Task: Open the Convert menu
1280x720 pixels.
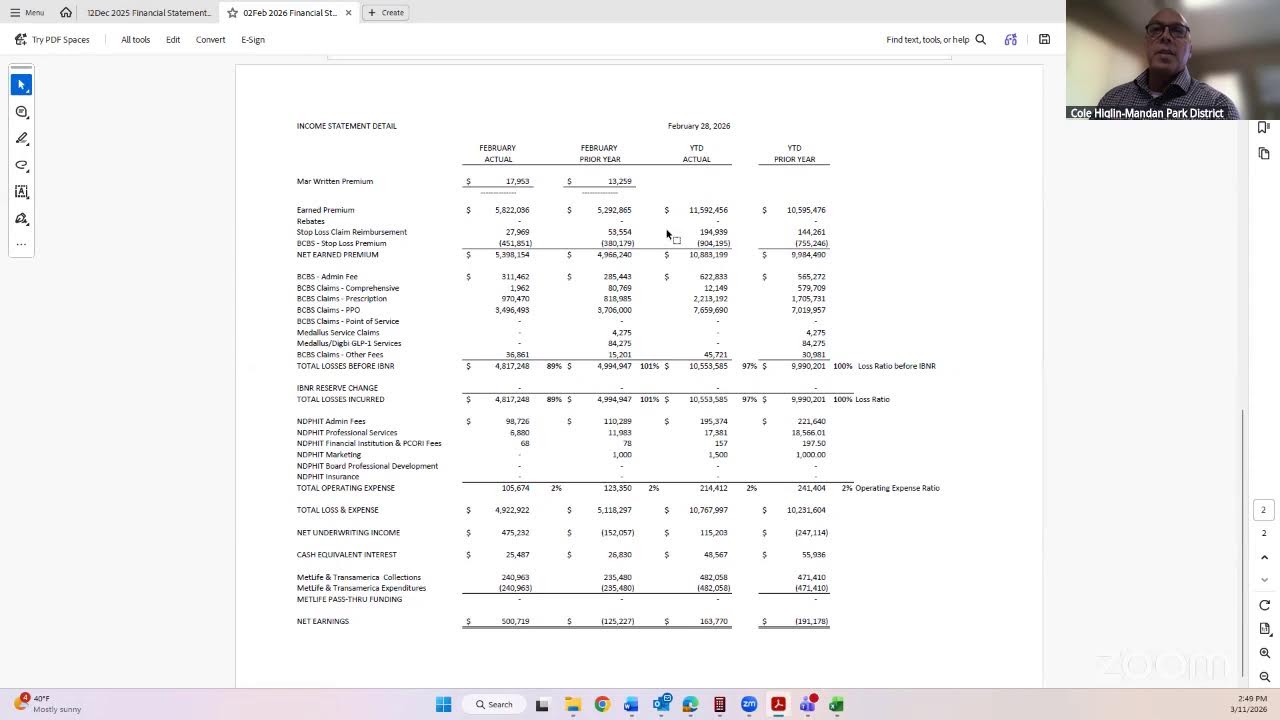Action: [210, 40]
